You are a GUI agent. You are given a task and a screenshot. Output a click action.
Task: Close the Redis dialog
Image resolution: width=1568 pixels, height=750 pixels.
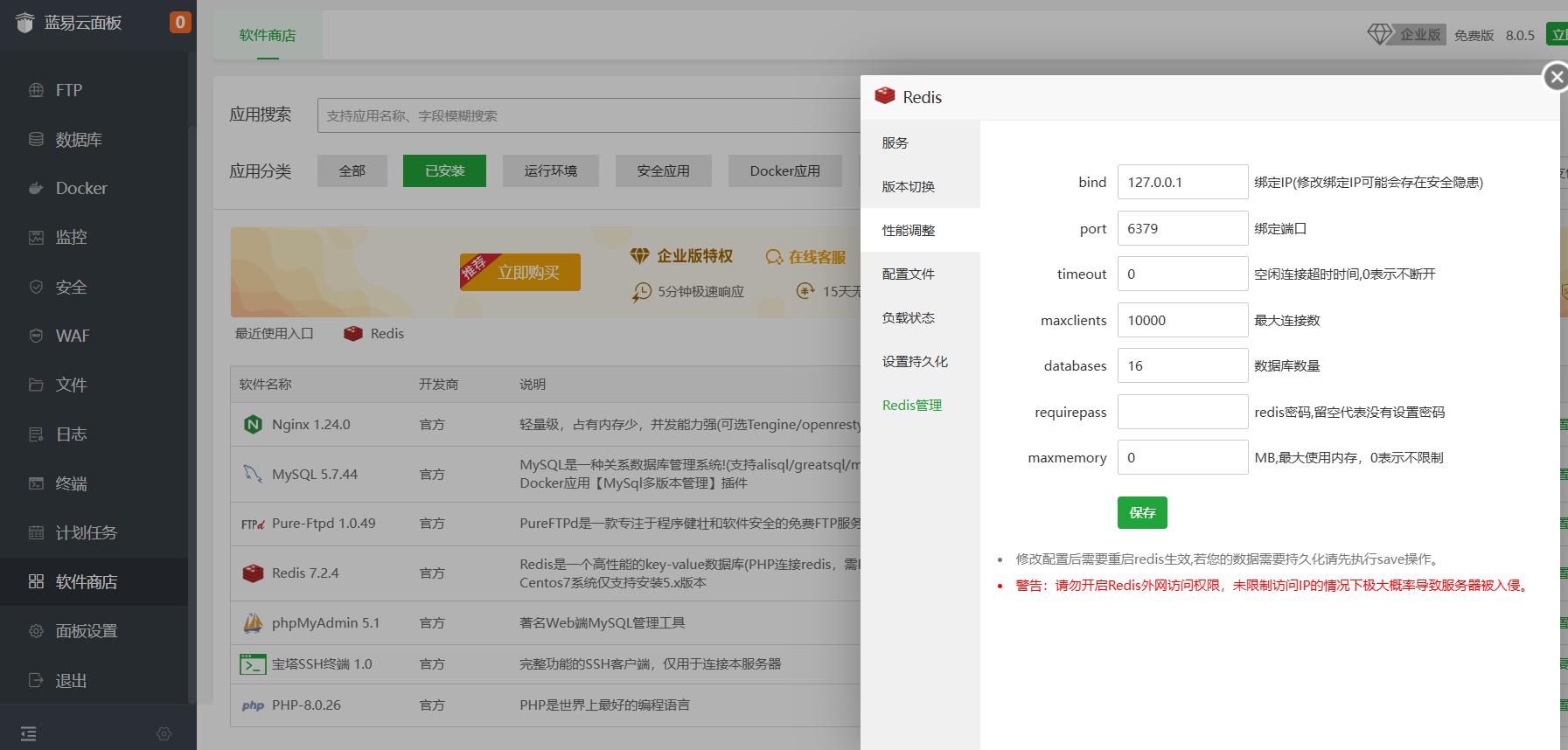coord(1556,77)
